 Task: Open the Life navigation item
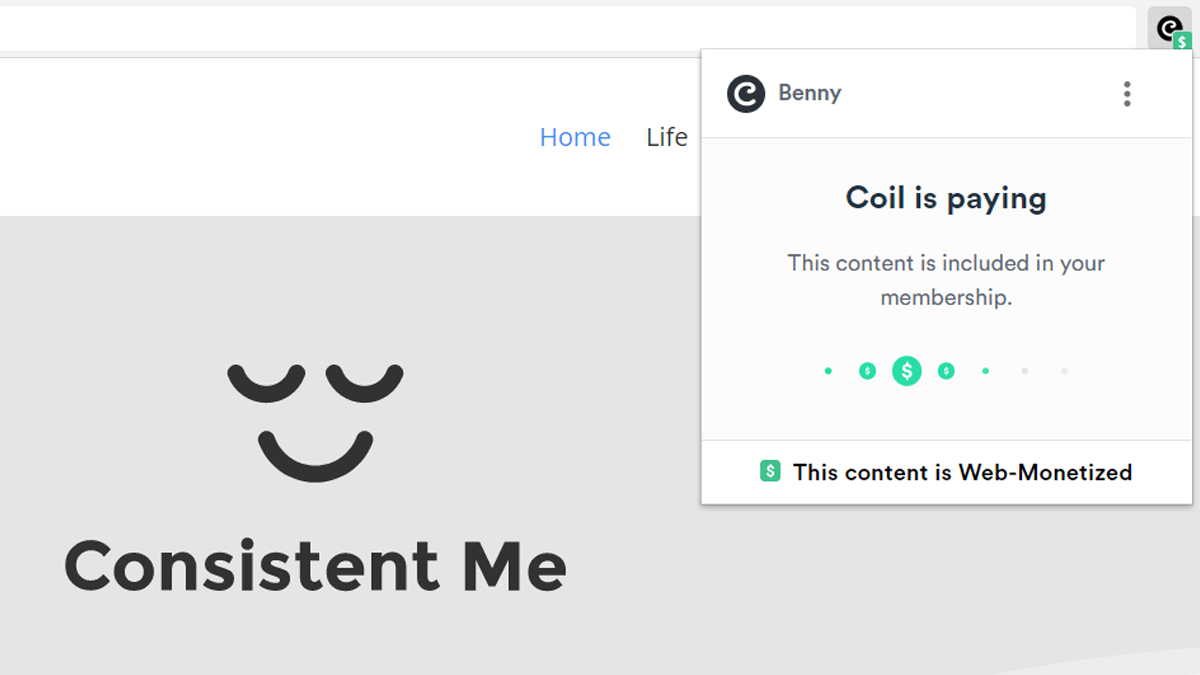click(667, 137)
